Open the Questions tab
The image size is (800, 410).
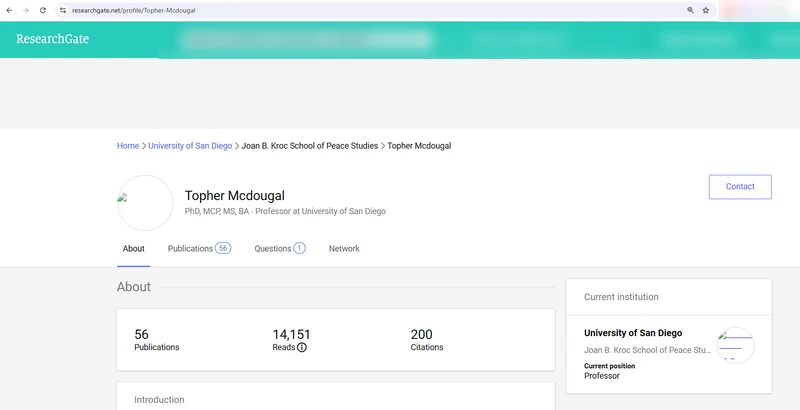(280, 249)
